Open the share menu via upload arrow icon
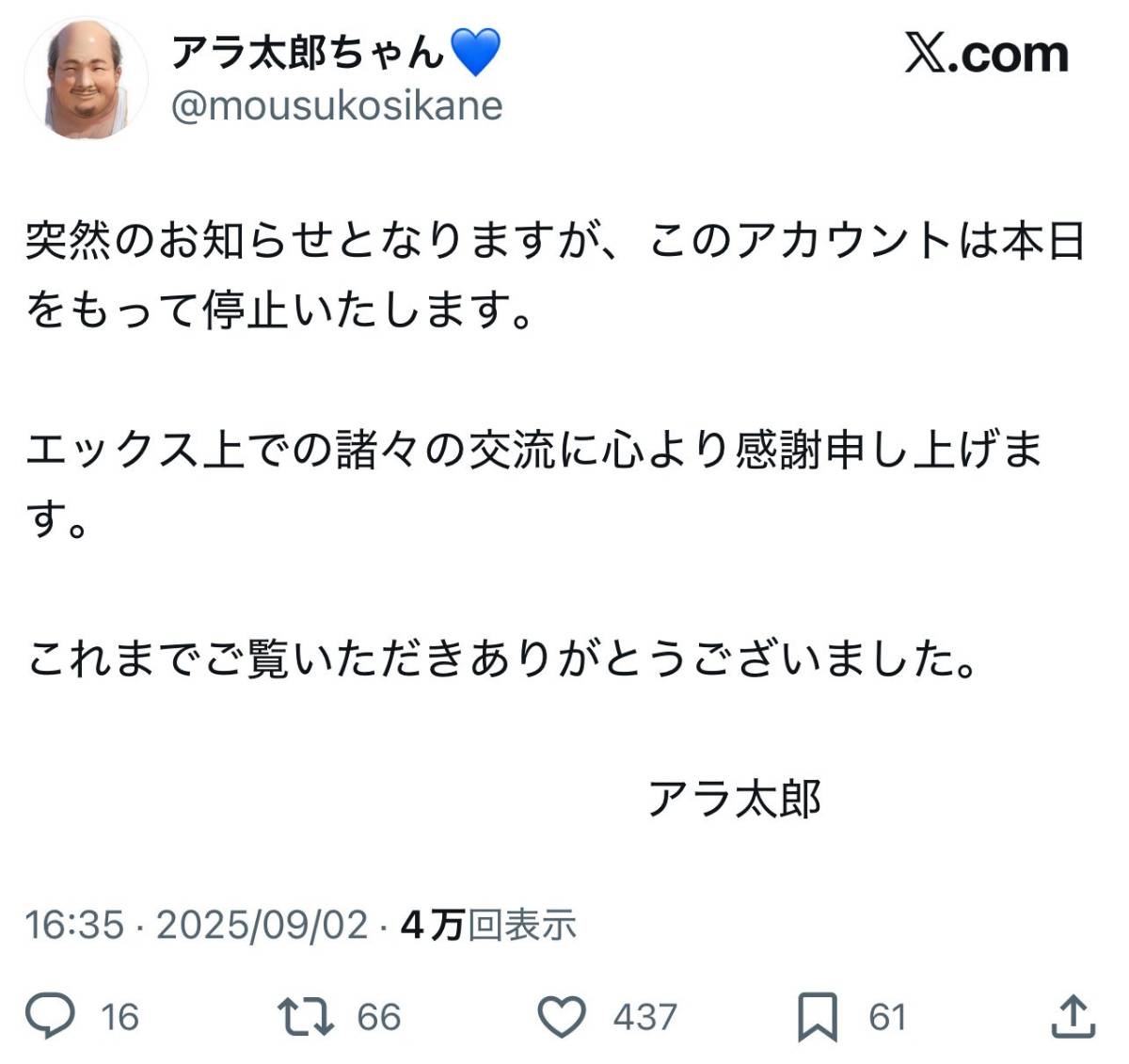 coord(1073,1016)
